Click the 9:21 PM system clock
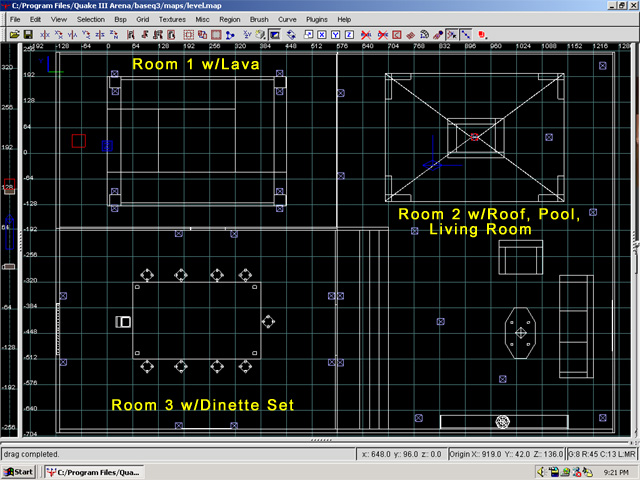This screenshot has height=480, width=640. click(616, 472)
